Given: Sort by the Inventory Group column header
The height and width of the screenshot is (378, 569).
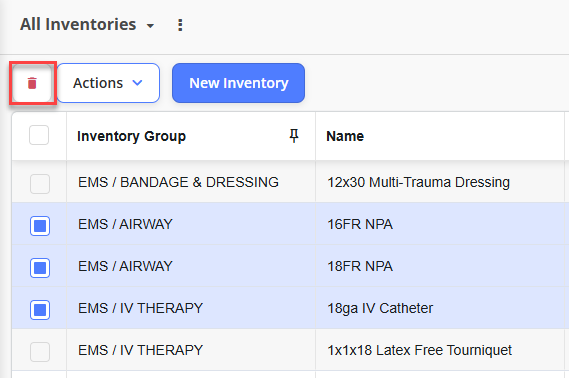Looking at the screenshot, I should [131, 136].
